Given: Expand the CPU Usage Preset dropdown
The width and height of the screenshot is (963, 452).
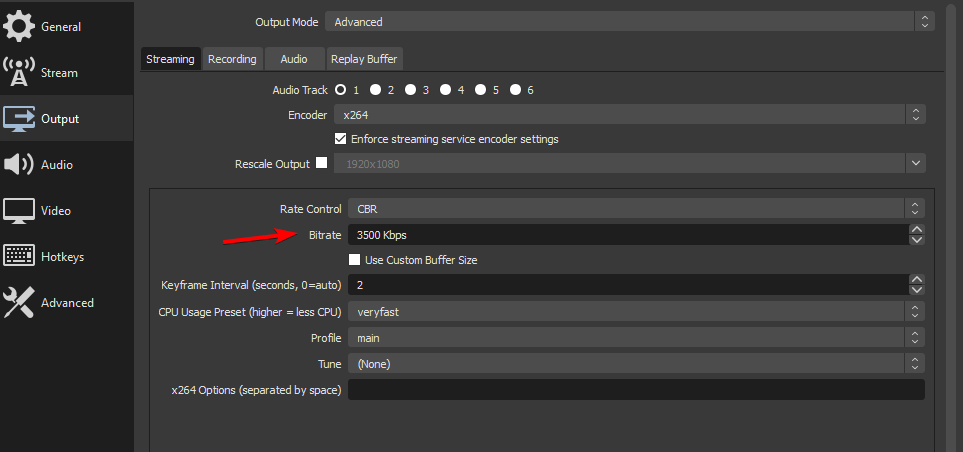Looking at the screenshot, I should tap(635, 312).
